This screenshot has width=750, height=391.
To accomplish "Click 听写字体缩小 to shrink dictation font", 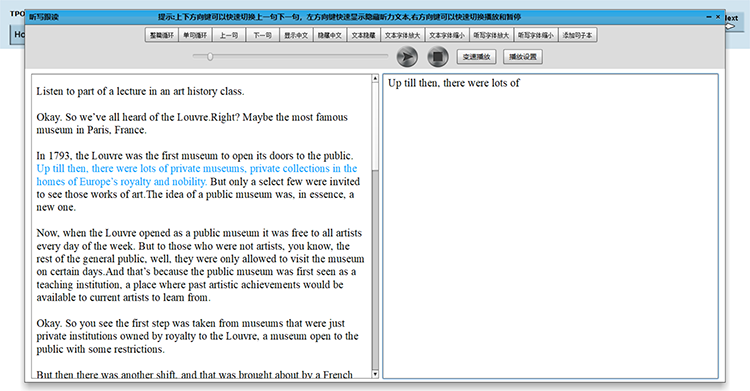I will (536, 35).
